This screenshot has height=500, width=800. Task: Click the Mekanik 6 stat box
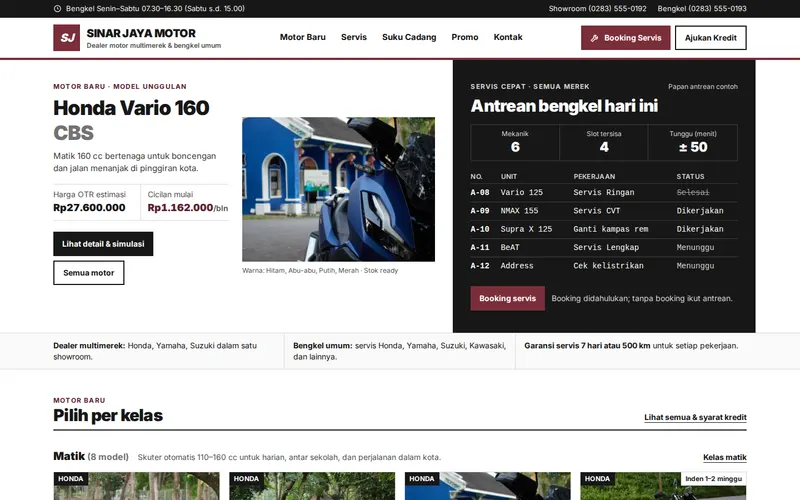click(515, 142)
